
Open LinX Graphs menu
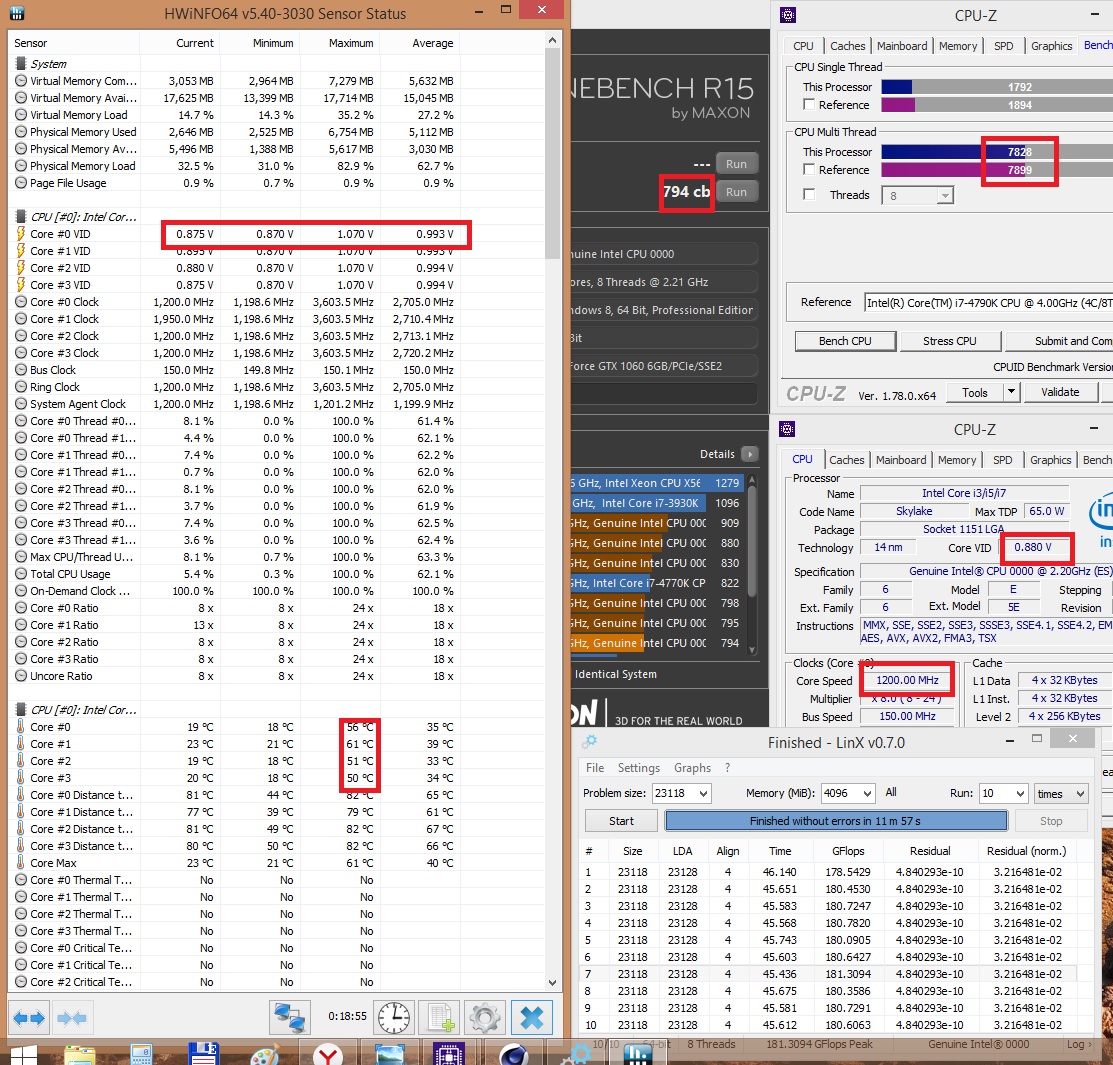pyautogui.click(x=692, y=768)
